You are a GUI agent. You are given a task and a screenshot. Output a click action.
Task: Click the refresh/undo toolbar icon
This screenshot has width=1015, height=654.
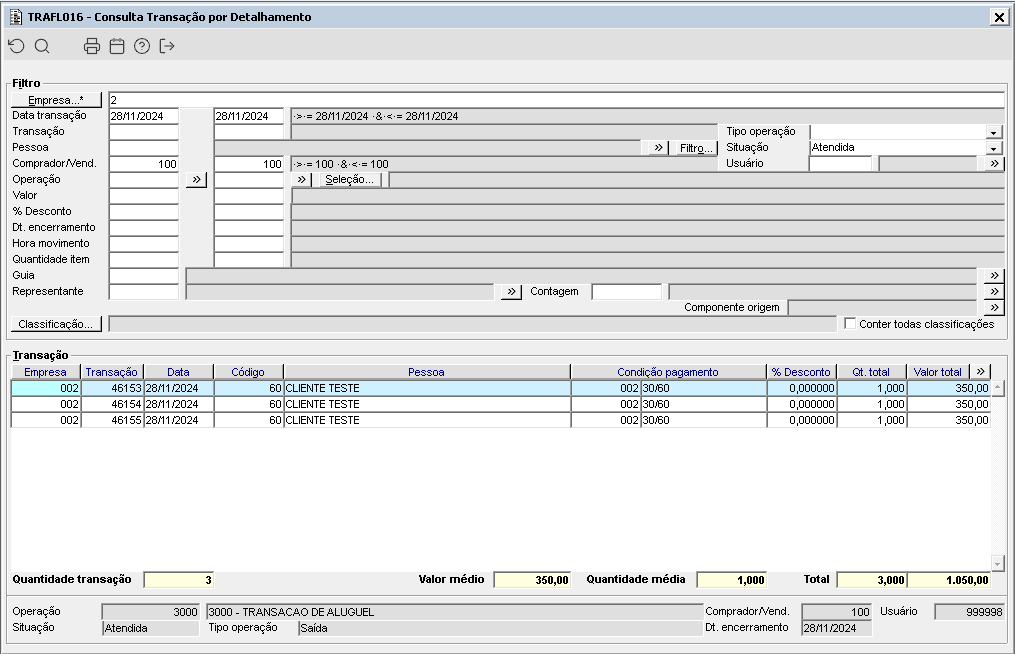16,46
